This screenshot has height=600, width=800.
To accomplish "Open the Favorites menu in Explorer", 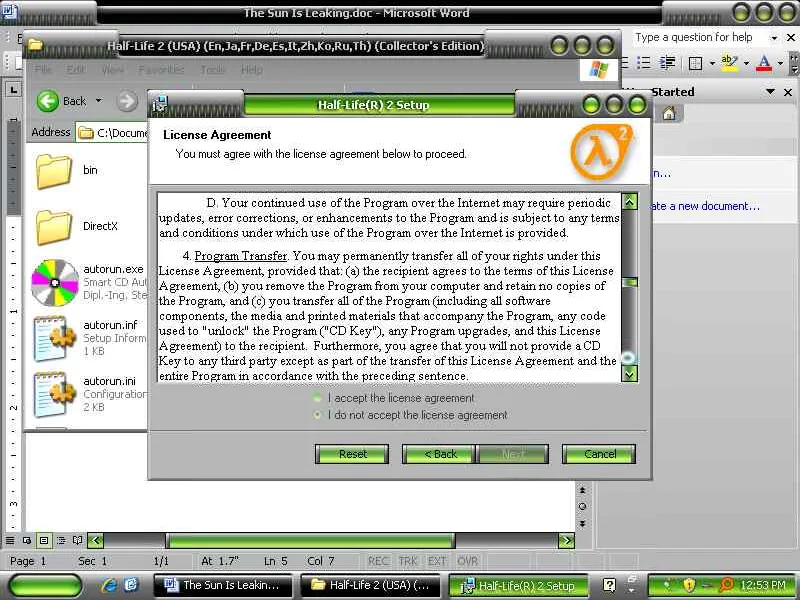I will [x=161, y=69].
